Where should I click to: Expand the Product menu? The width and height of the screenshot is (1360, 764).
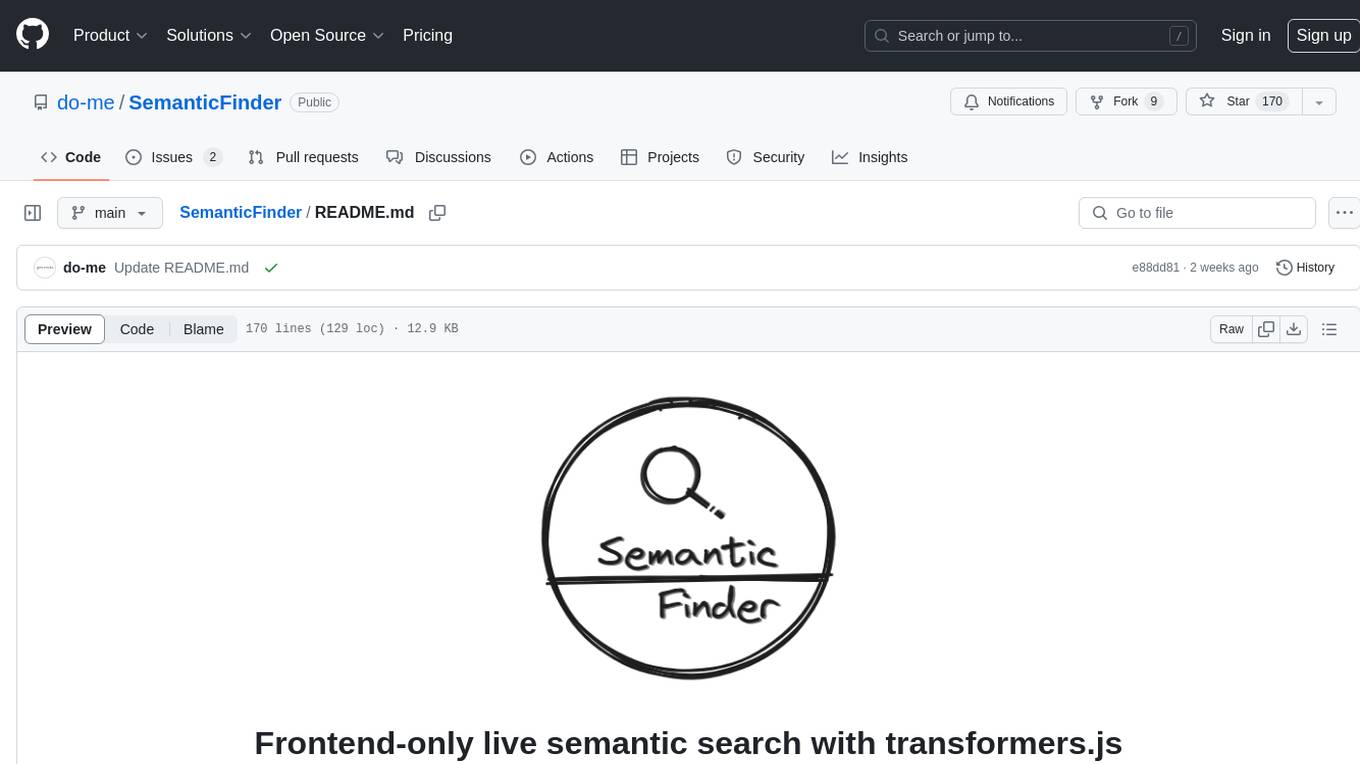[x=110, y=35]
